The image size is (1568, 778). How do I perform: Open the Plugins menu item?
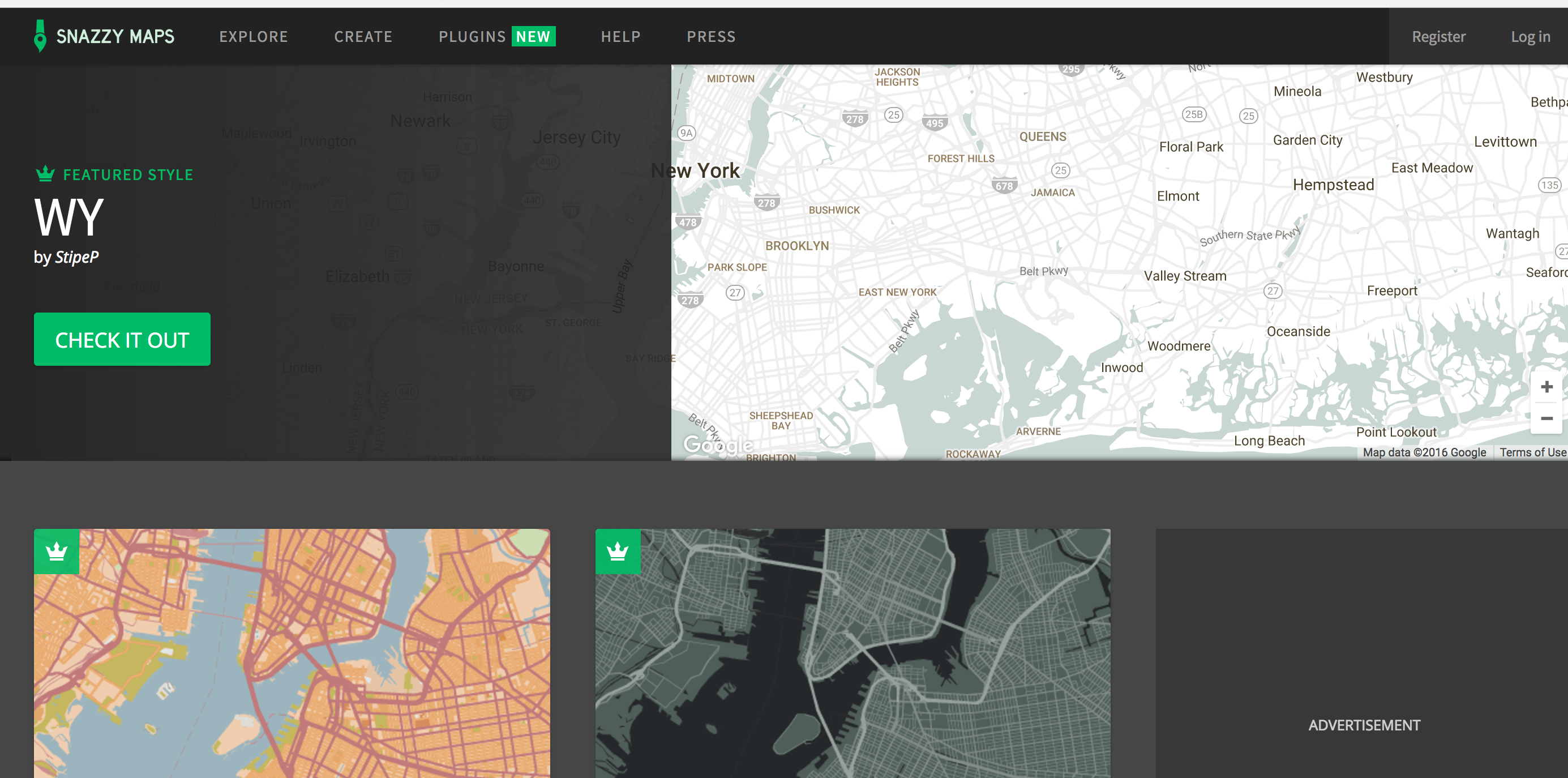pos(472,37)
